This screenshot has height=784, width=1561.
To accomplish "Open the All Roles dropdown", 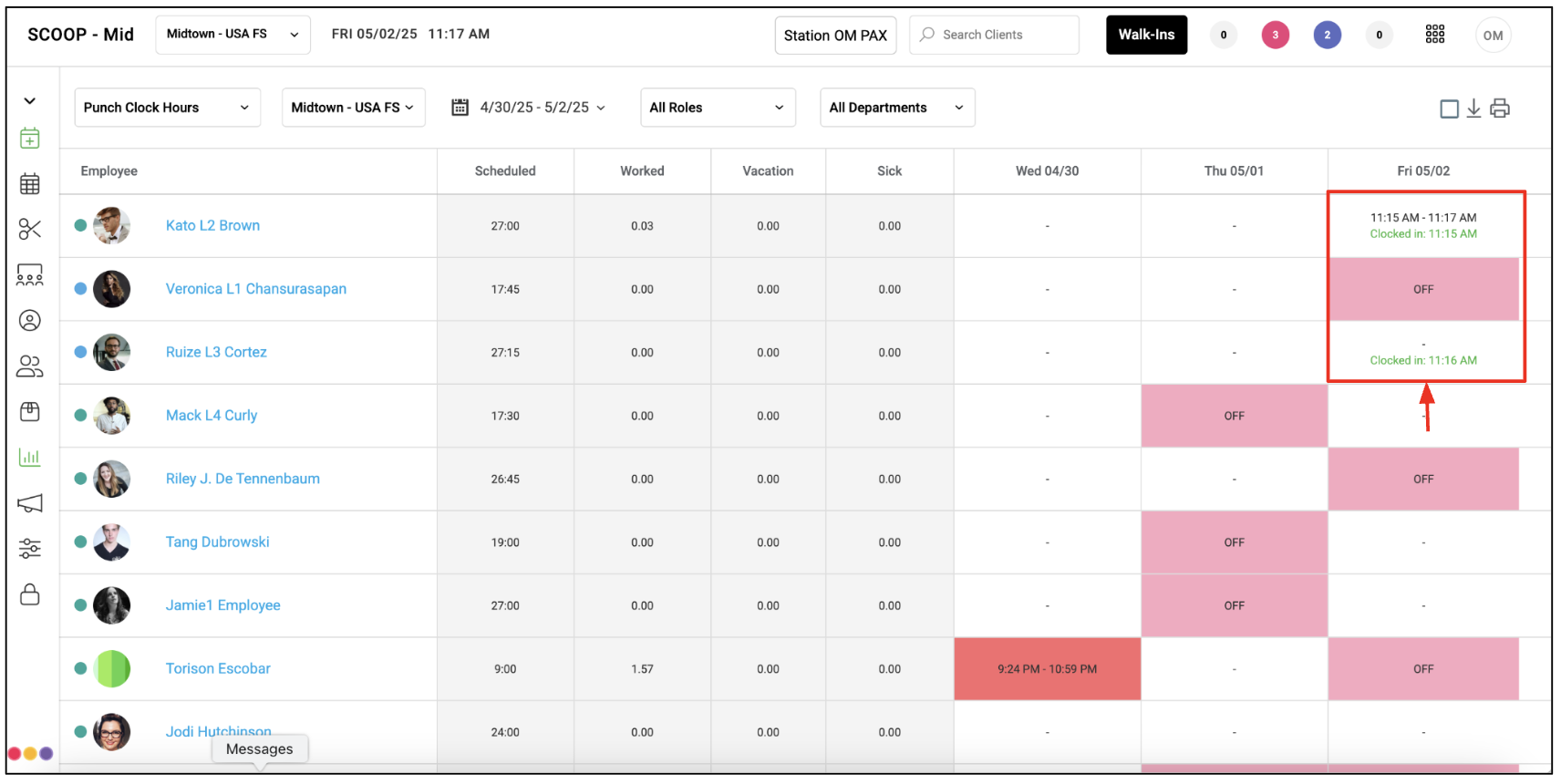I will click(717, 108).
